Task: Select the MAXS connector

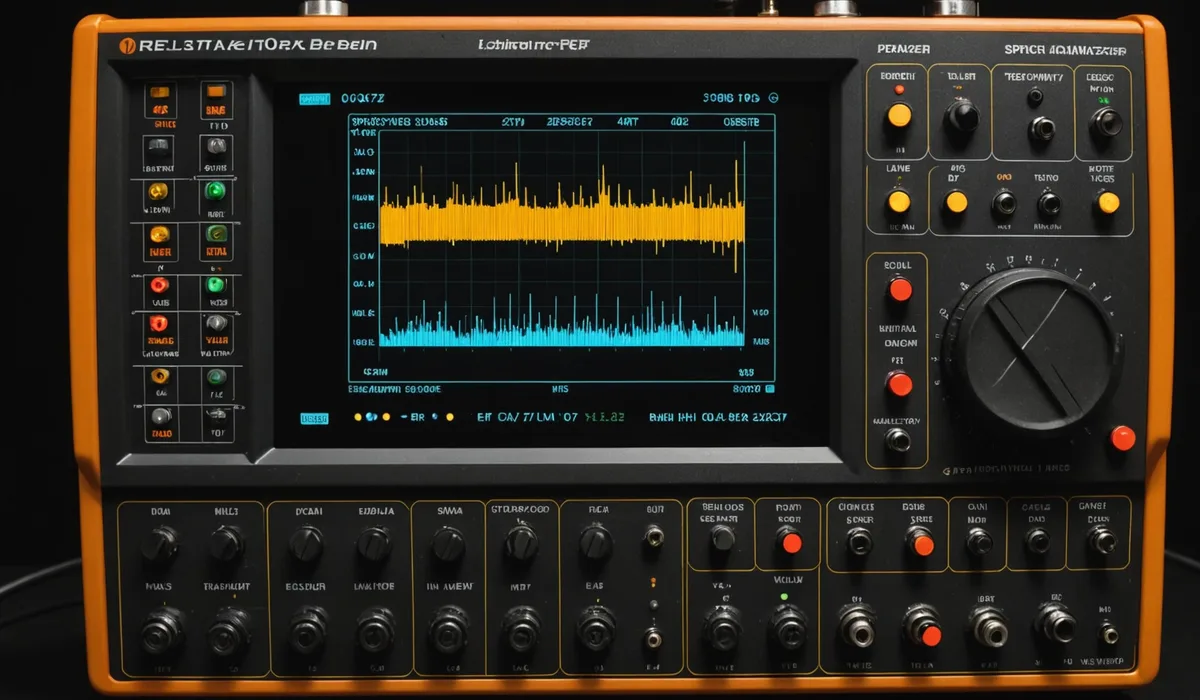Action: coord(161,631)
